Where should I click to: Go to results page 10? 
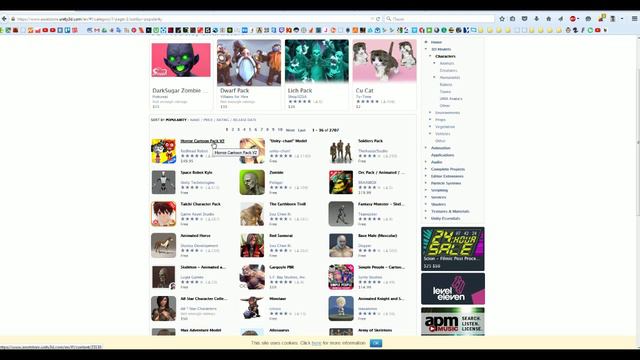click(280, 130)
